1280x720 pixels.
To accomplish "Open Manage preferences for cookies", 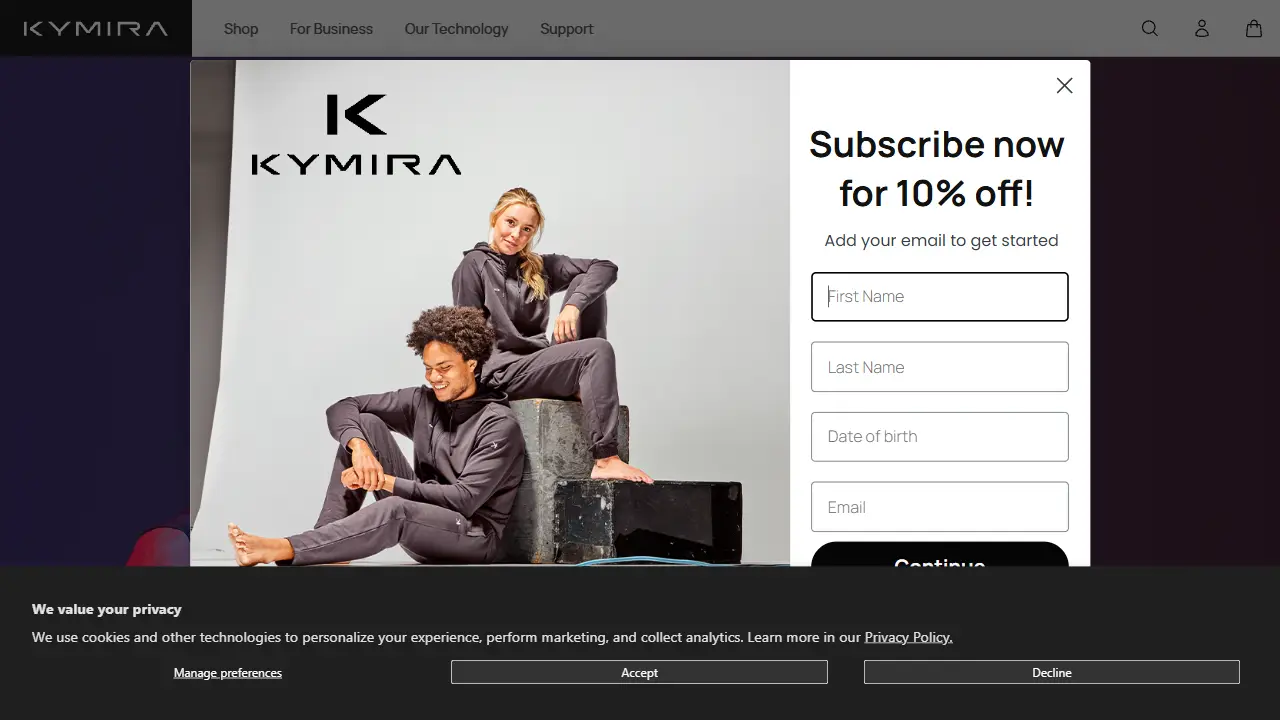I will pos(227,672).
